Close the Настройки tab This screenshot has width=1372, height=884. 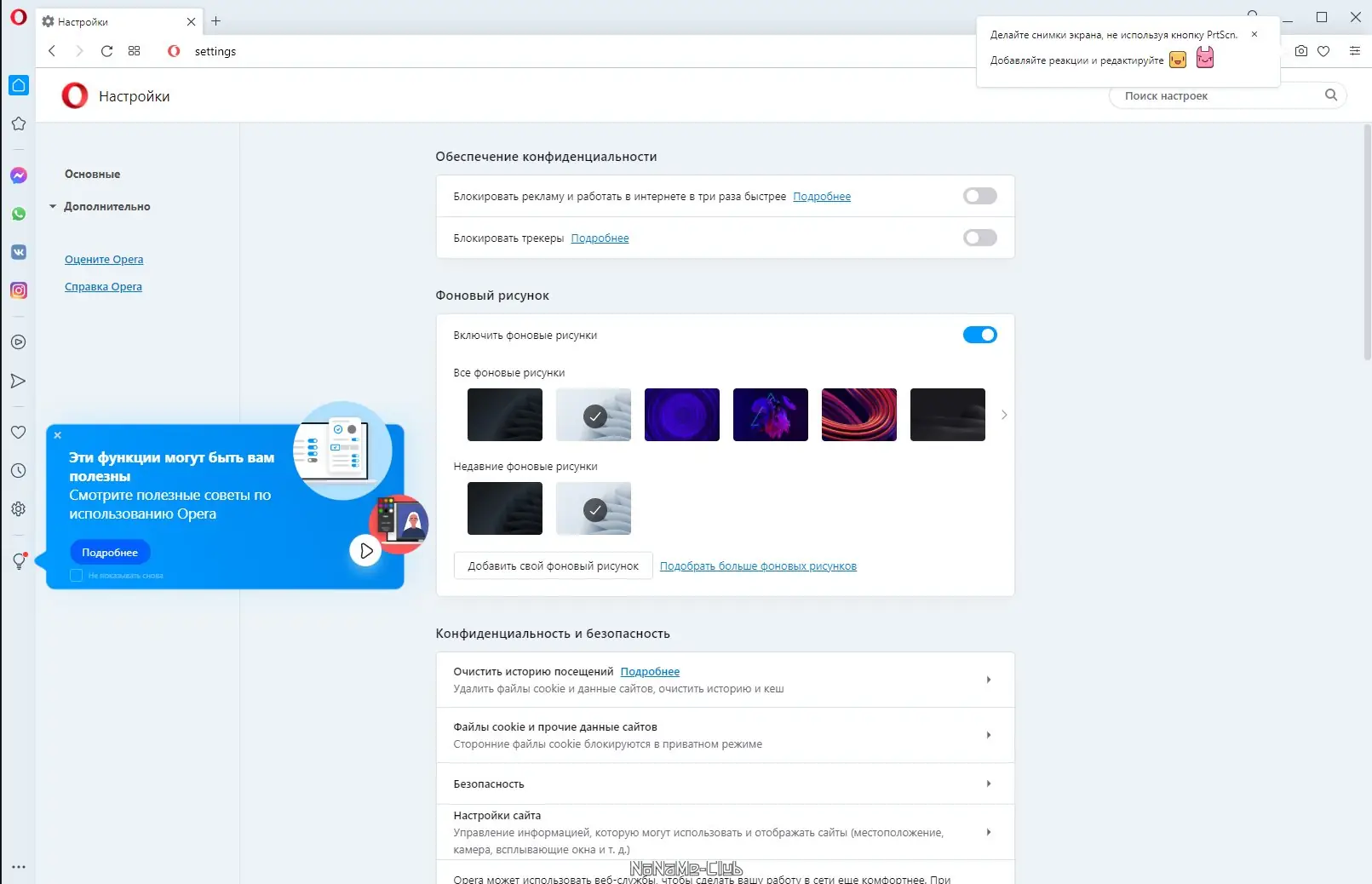coord(191,21)
